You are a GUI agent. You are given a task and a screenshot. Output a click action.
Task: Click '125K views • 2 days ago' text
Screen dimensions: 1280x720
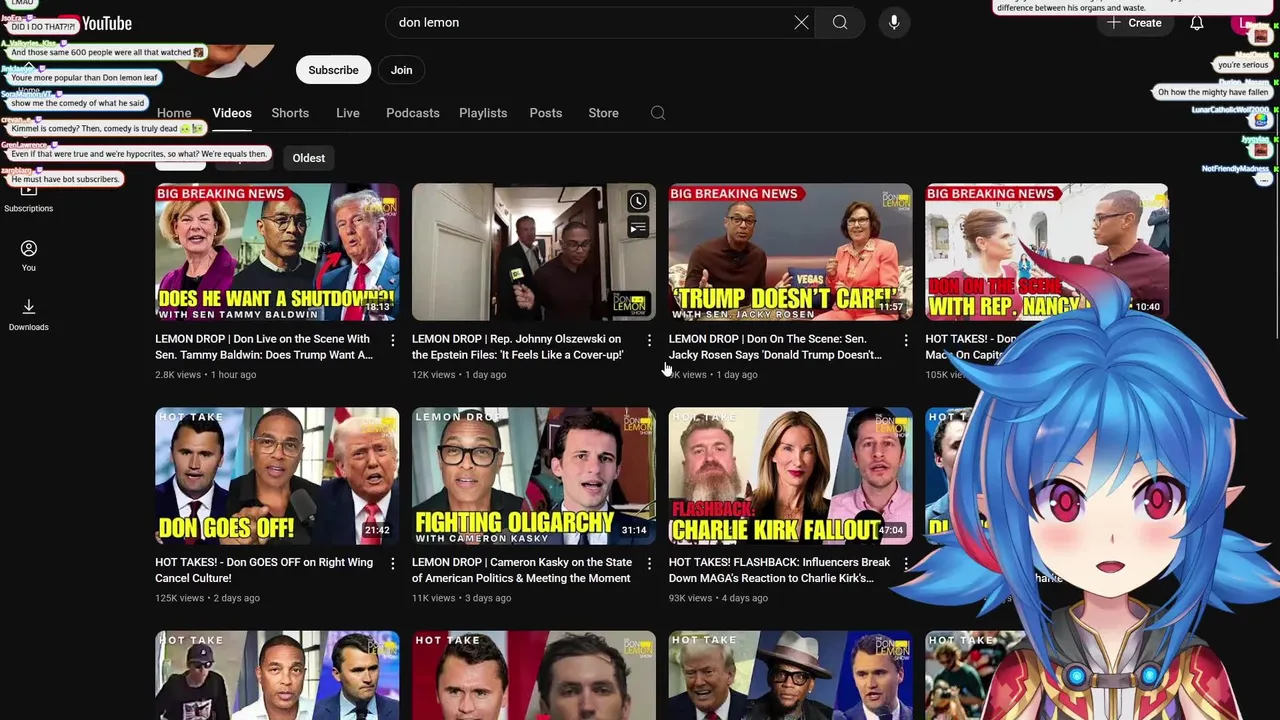(x=207, y=598)
